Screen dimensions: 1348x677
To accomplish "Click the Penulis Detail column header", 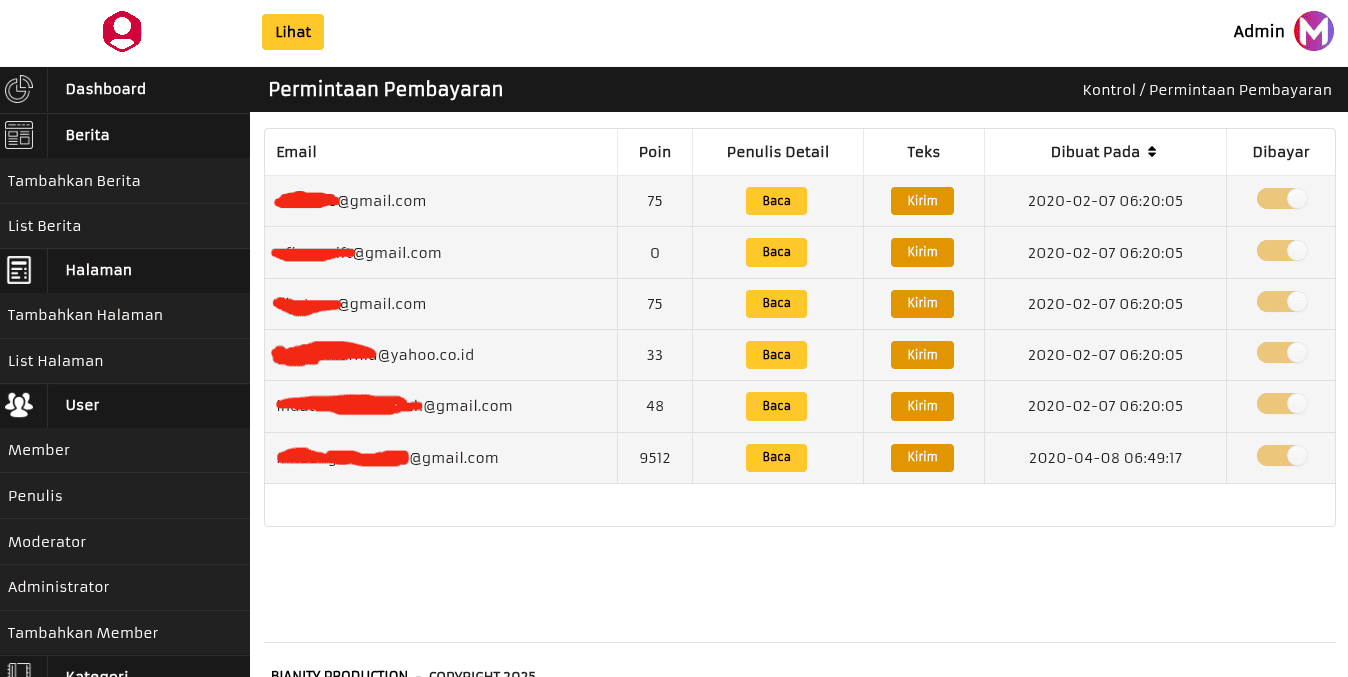I will [778, 152].
